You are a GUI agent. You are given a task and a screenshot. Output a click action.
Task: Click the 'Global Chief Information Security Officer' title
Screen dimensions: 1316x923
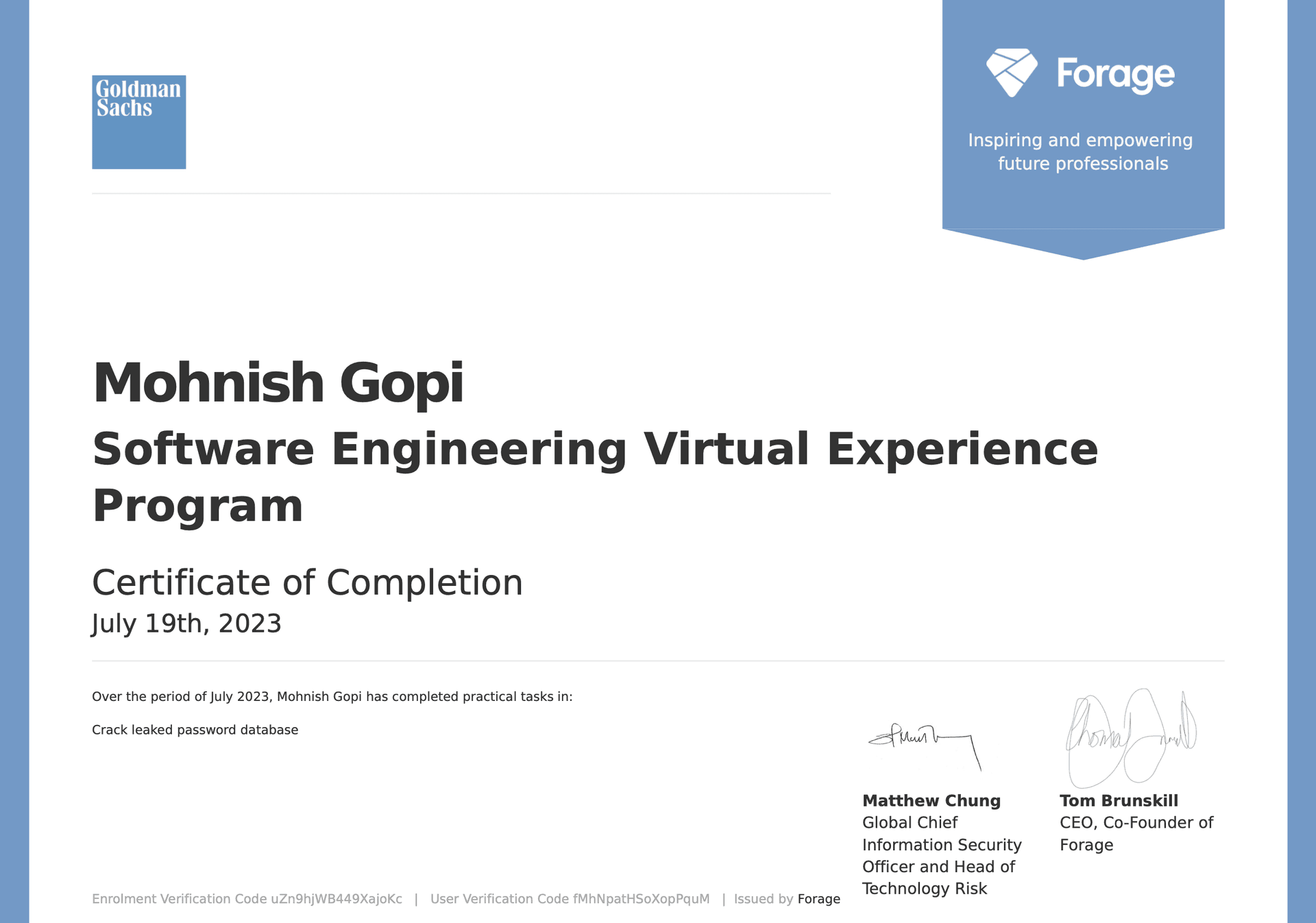point(942,856)
